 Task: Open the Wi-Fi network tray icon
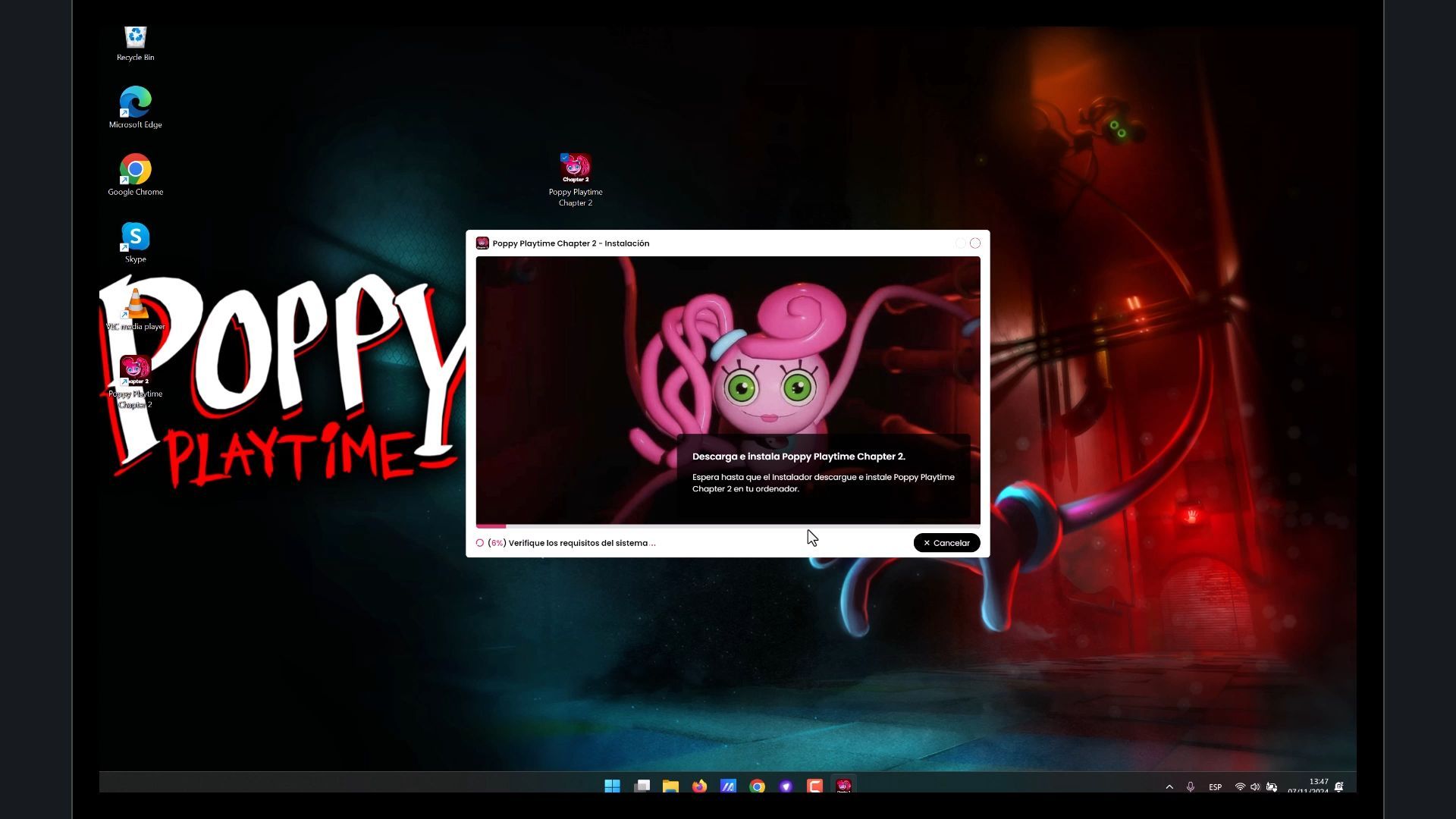1240,787
